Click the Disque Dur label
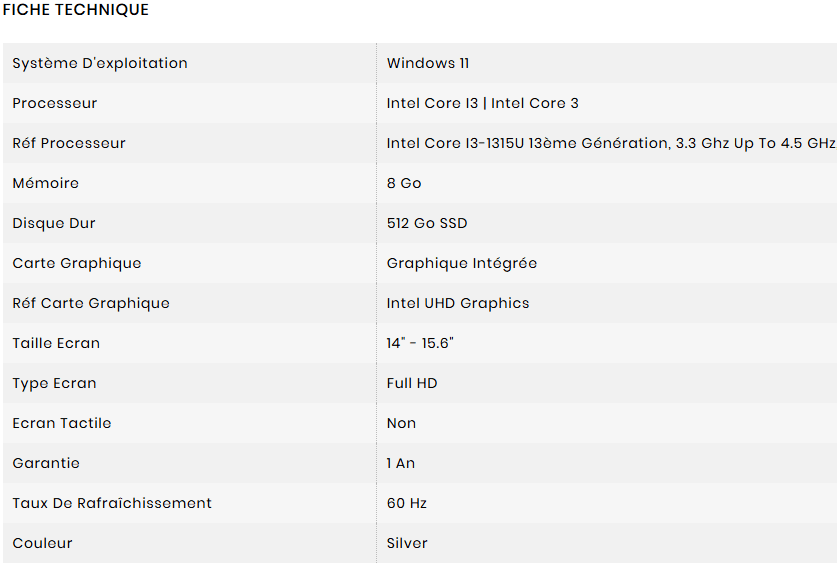Viewport: 837px width, 564px height. click(54, 223)
